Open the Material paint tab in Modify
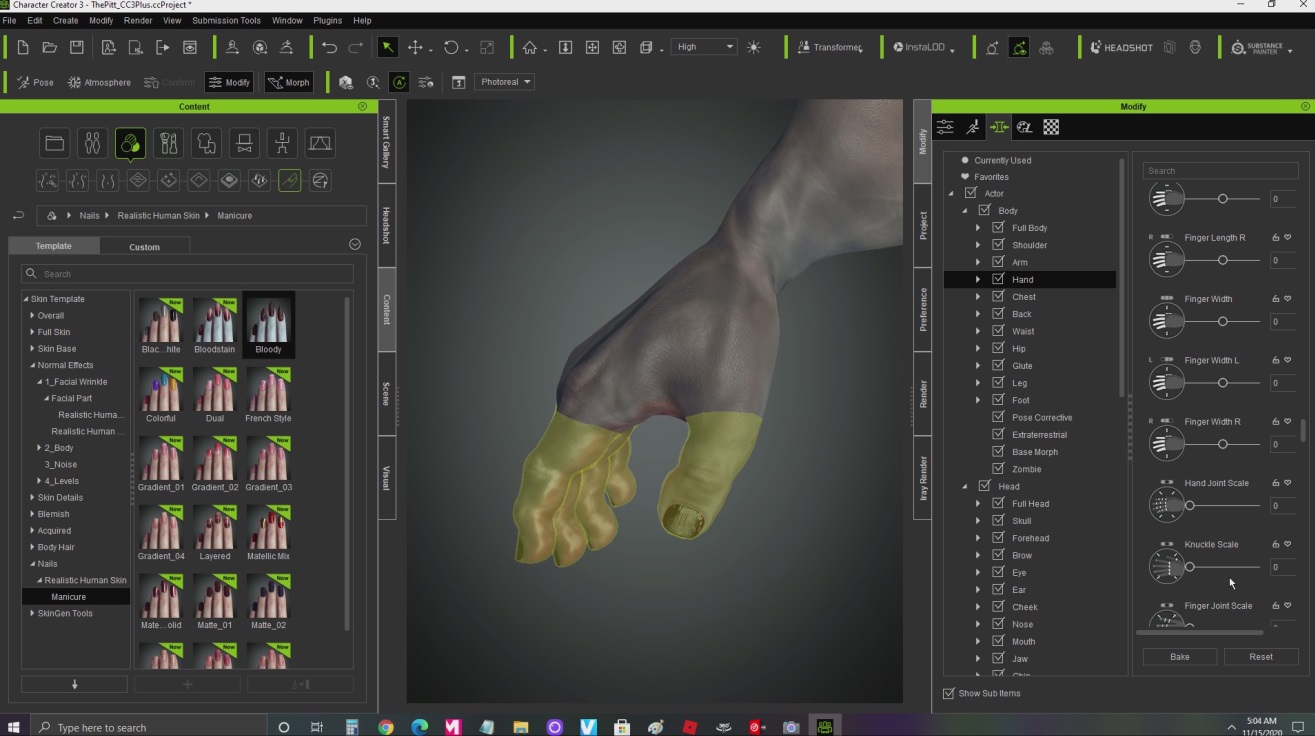This screenshot has width=1315, height=736. (1024, 127)
